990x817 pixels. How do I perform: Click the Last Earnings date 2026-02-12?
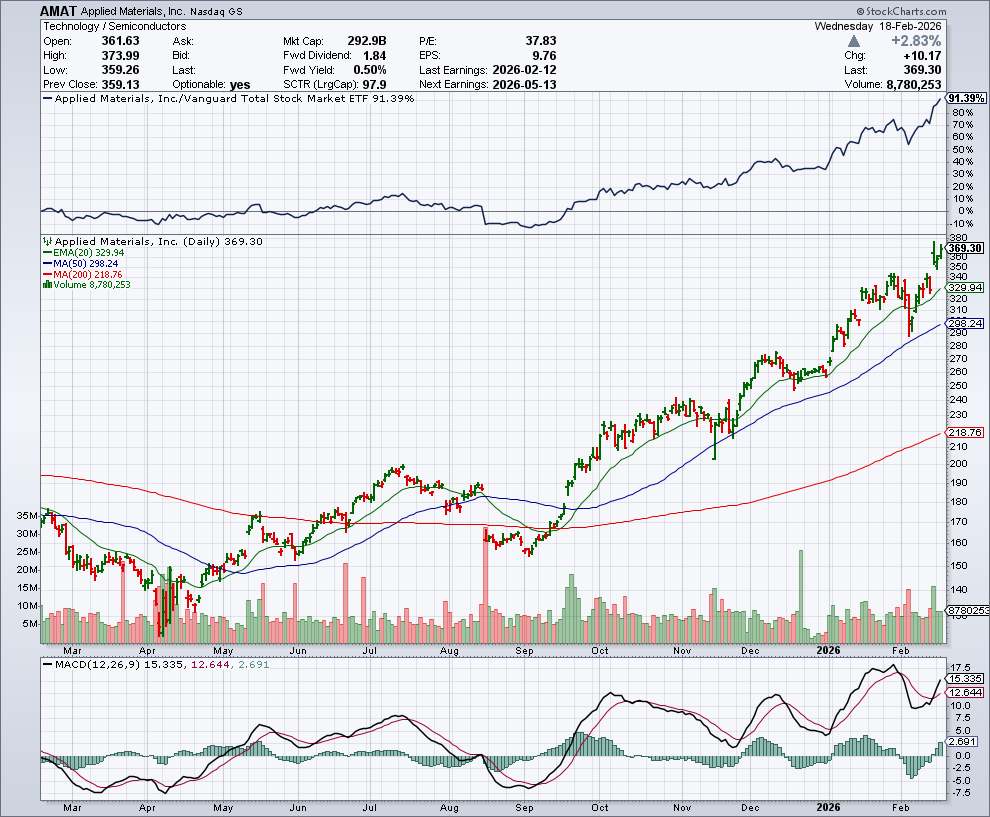point(525,70)
